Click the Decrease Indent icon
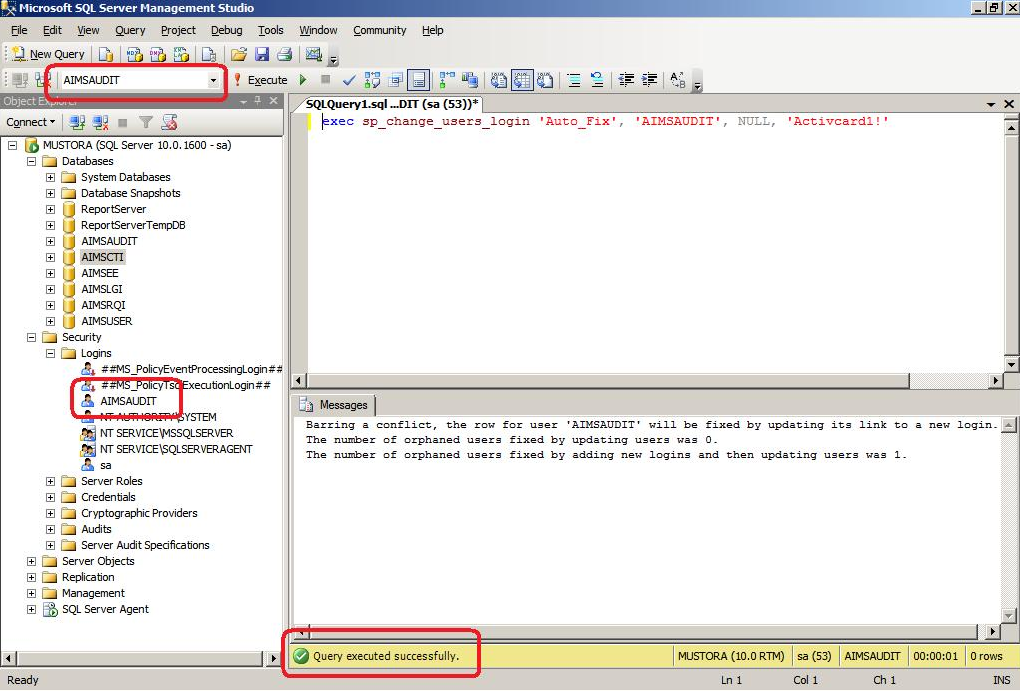This screenshot has height=691, width=1020. [626, 80]
